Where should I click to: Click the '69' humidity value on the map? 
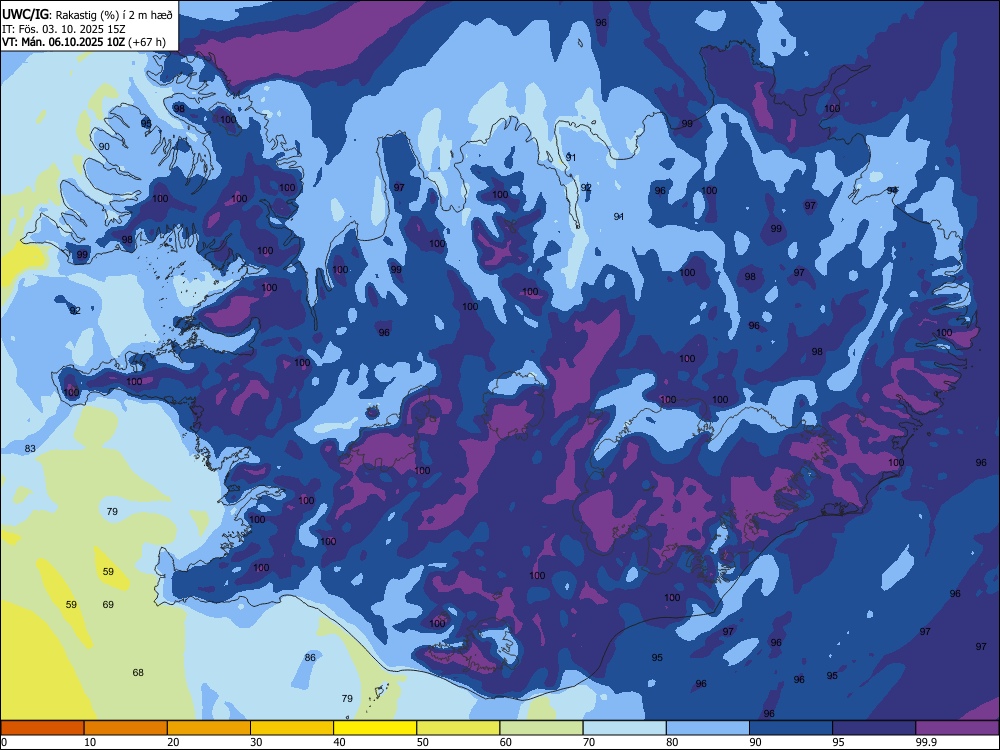pos(108,604)
